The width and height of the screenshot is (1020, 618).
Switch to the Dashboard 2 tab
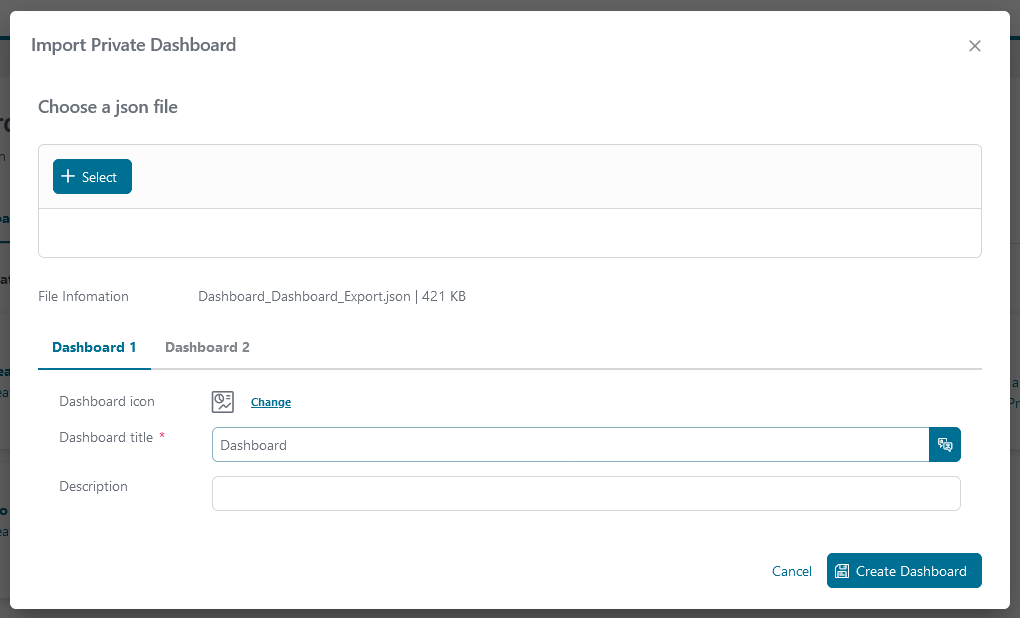pos(208,347)
